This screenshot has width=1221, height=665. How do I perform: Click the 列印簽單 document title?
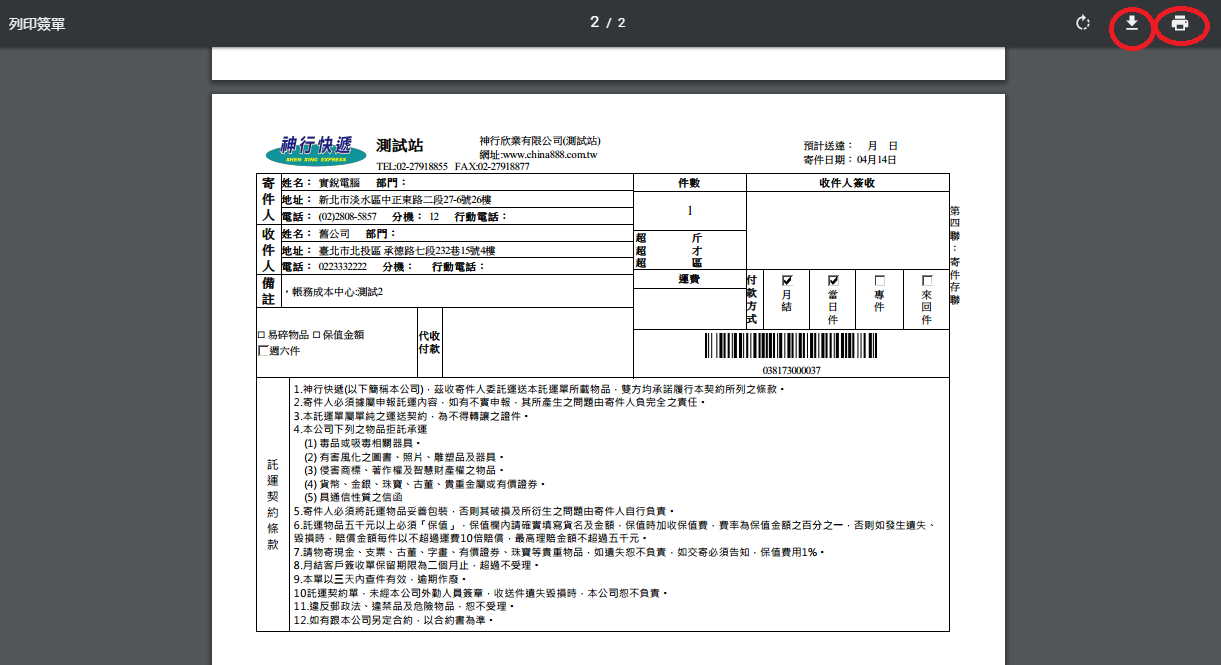tap(37, 23)
